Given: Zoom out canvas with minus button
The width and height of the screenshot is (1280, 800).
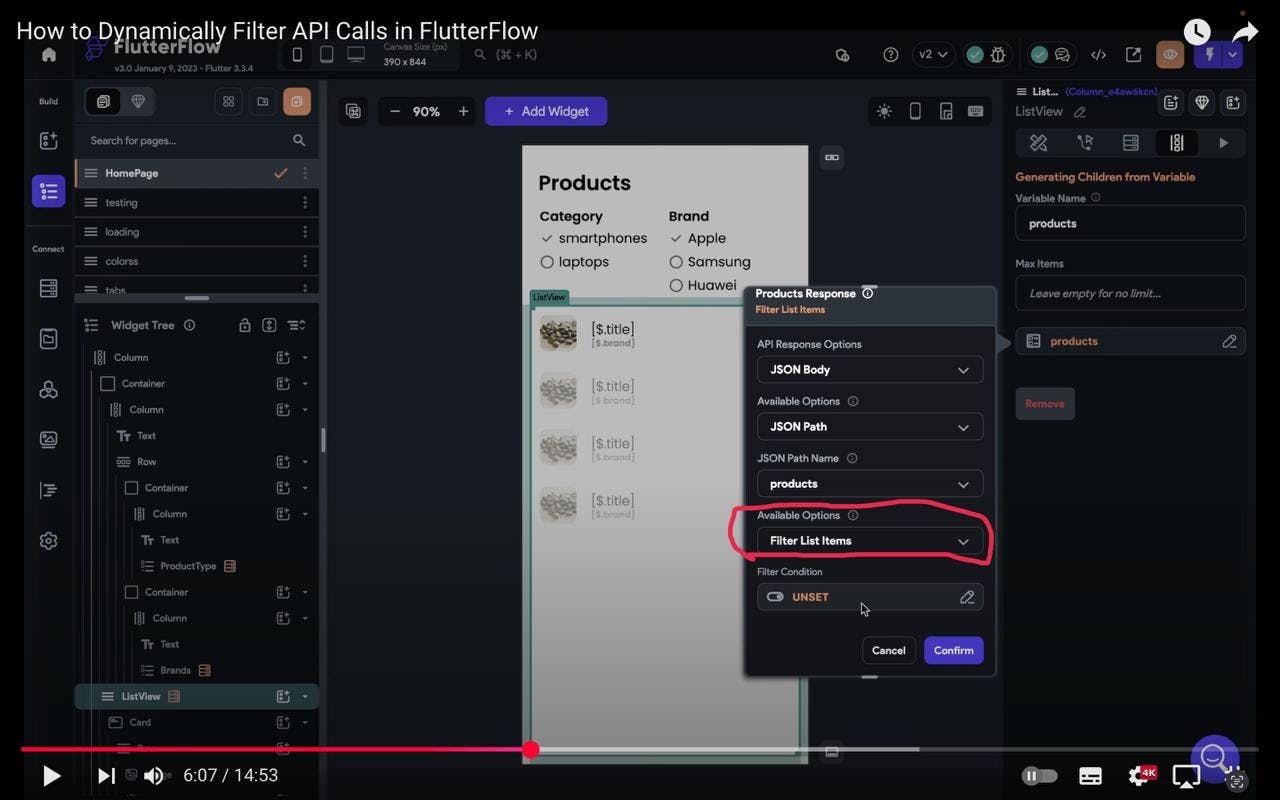Looking at the screenshot, I should [x=394, y=112].
